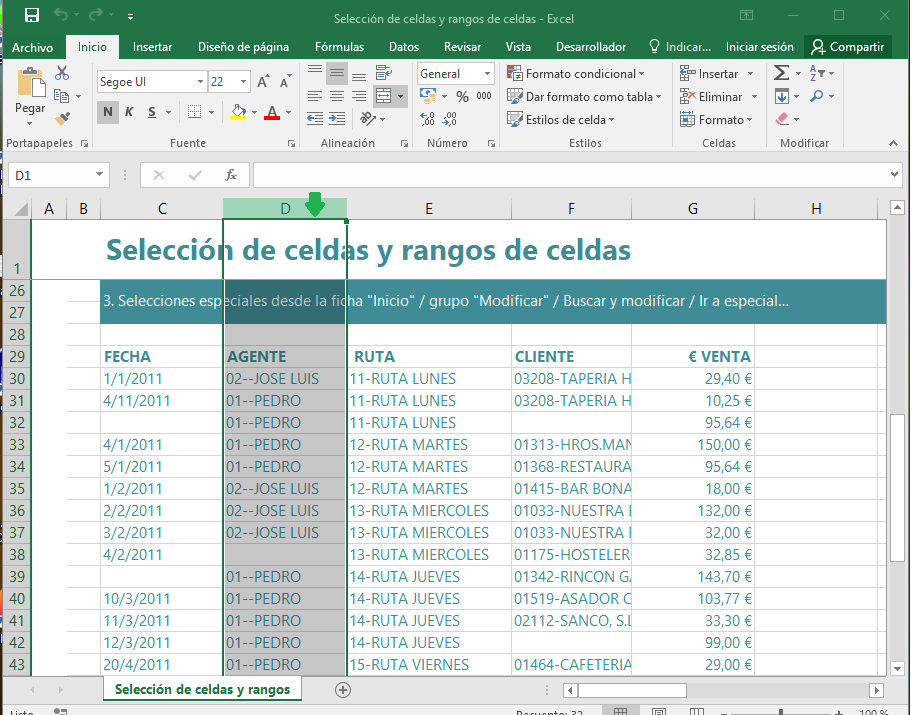Open the Name Box dropdown arrow
The width and height of the screenshot is (912, 715).
pyautogui.click(x=99, y=175)
